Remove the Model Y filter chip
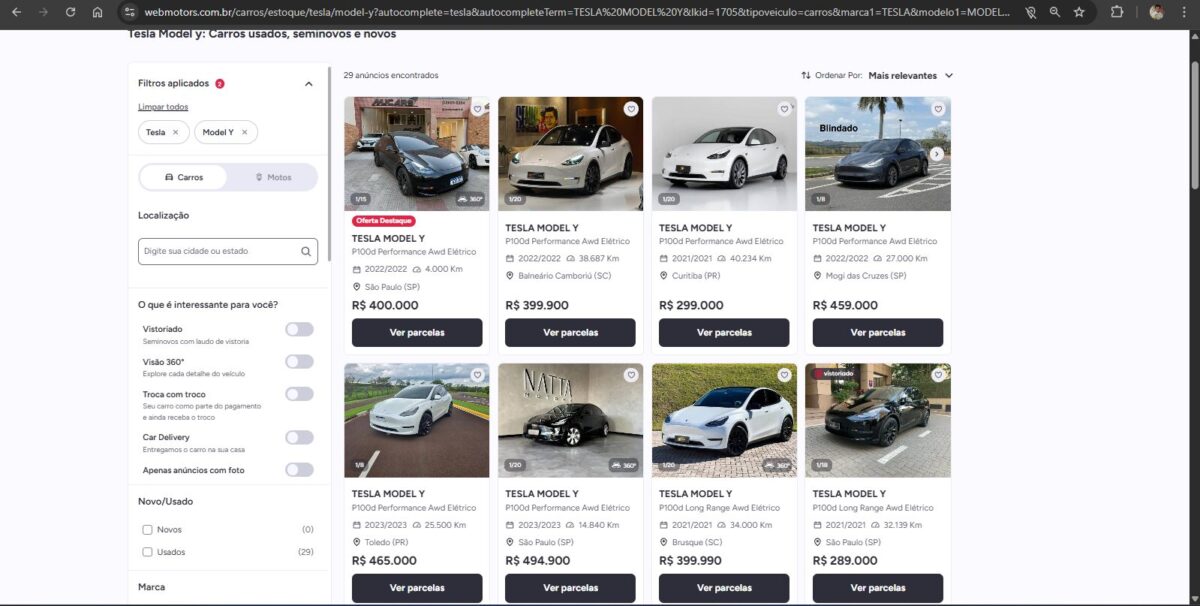1200x606 pixels. (x=244, y=132)
